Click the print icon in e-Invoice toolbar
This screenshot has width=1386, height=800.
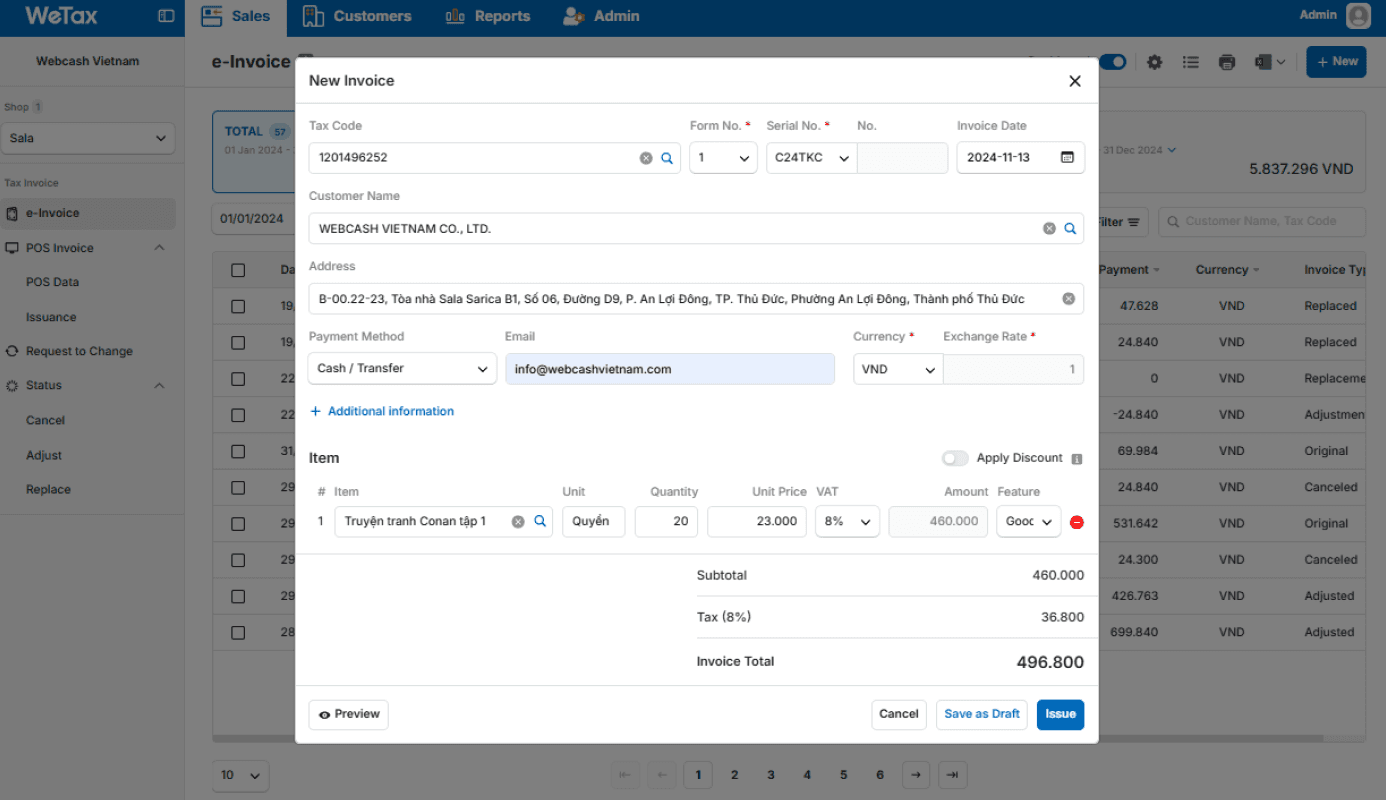(x=1227, y=62)
